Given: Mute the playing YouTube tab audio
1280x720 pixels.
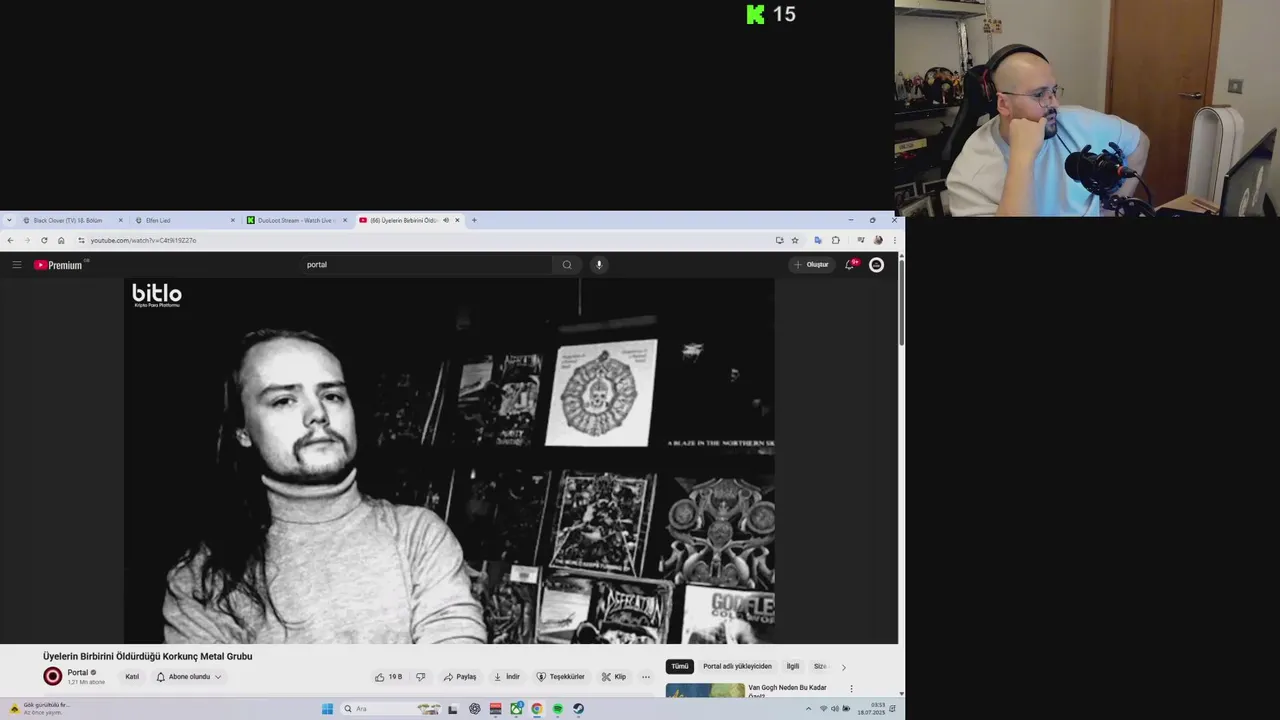Looking at the screenshot, I should [x=446, y=220].
